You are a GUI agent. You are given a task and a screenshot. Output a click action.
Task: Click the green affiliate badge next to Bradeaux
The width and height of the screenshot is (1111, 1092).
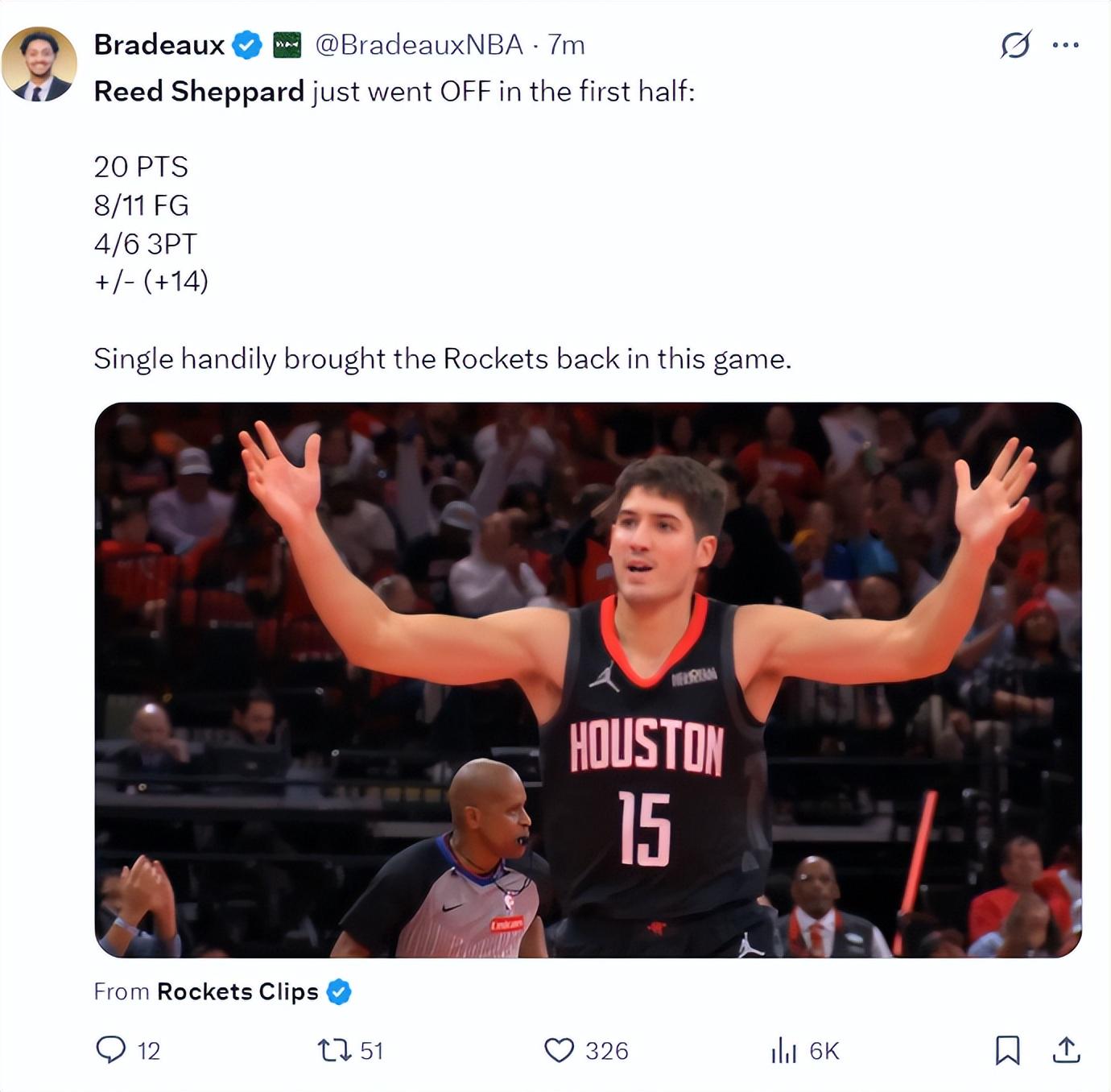click(x=287, y=44)
